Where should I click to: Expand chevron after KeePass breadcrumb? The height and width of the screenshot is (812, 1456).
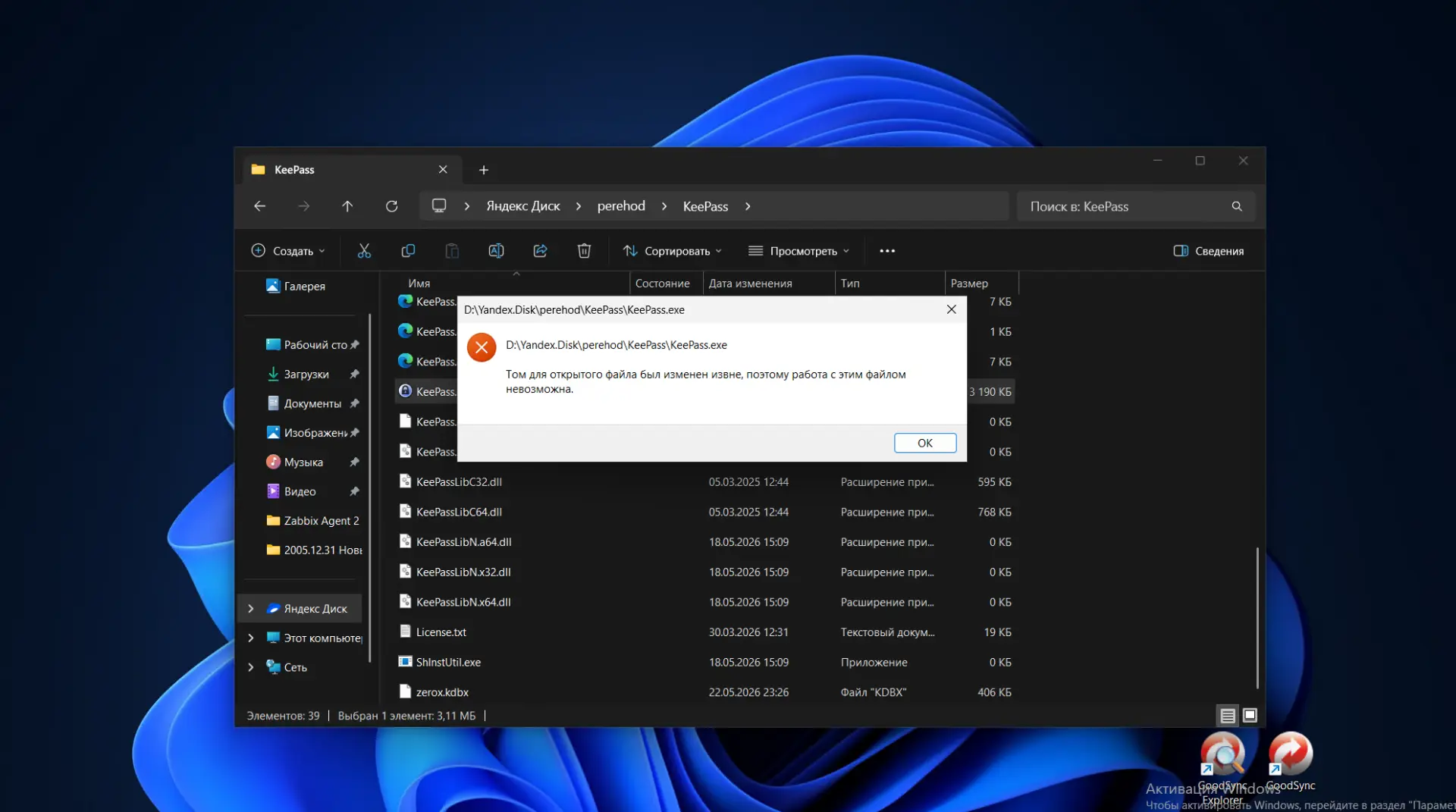[x=748, y=206]
